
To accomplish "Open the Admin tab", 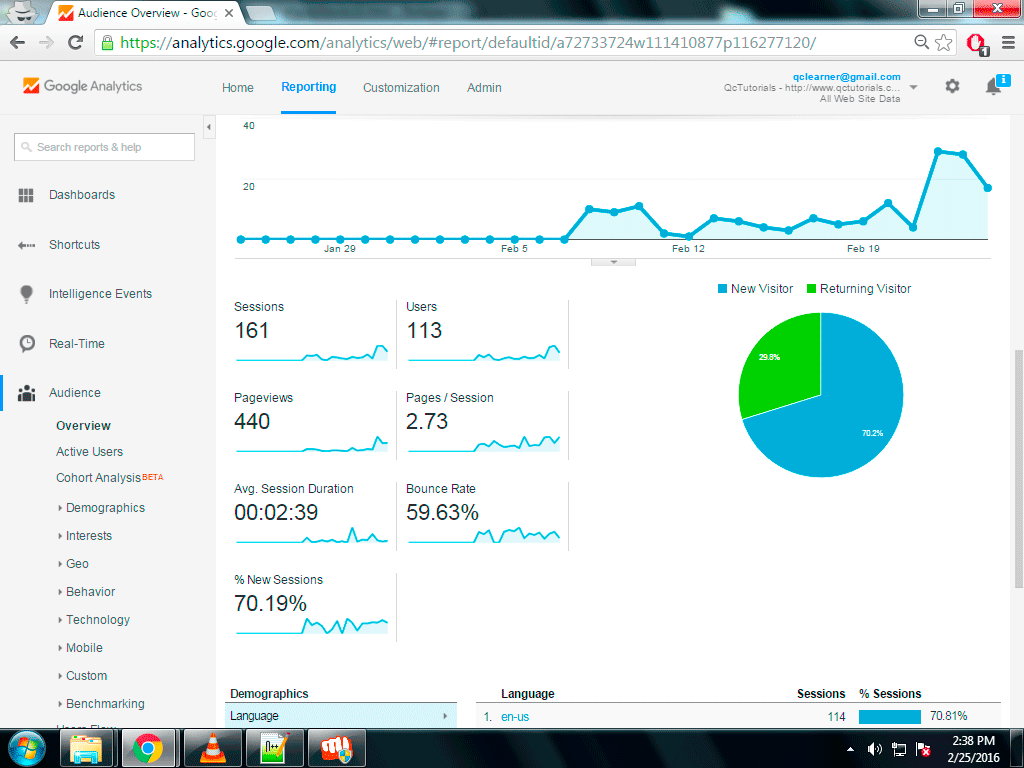I will [x=484, y=88].
